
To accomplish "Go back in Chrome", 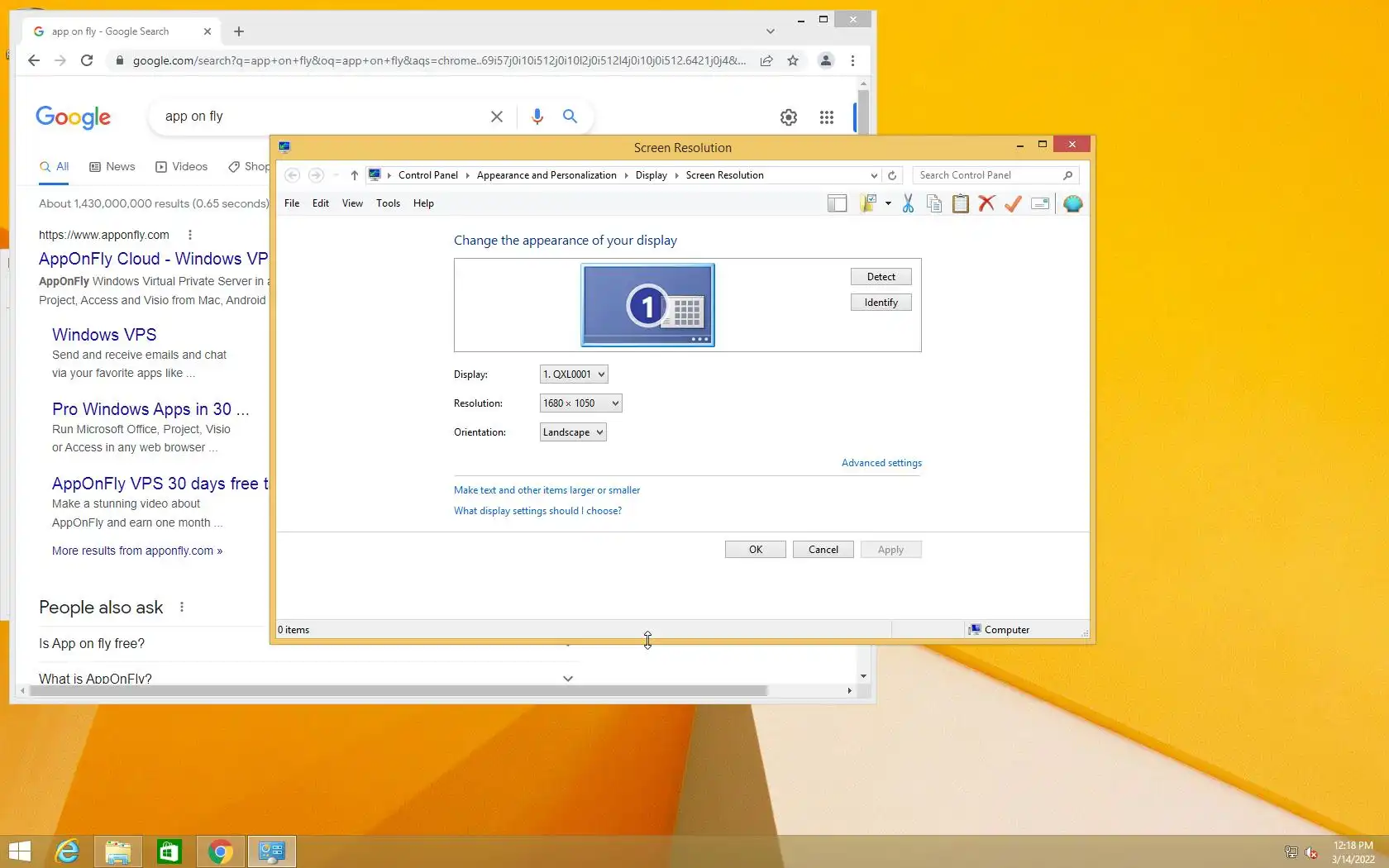I will (x=33, y=60).
